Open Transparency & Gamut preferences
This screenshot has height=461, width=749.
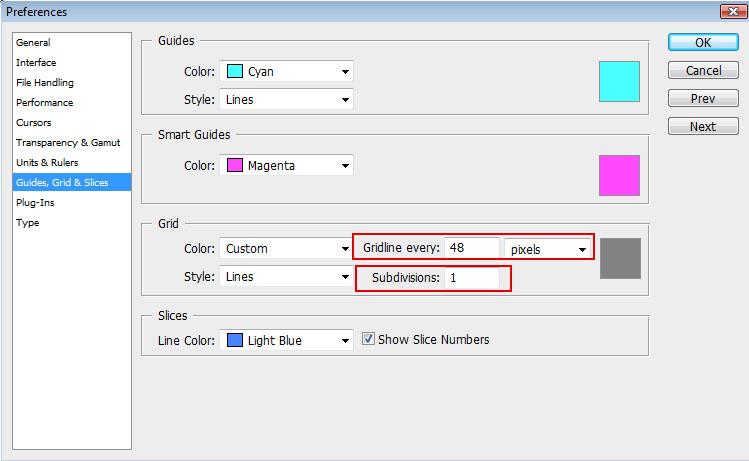tap(66, 143)
